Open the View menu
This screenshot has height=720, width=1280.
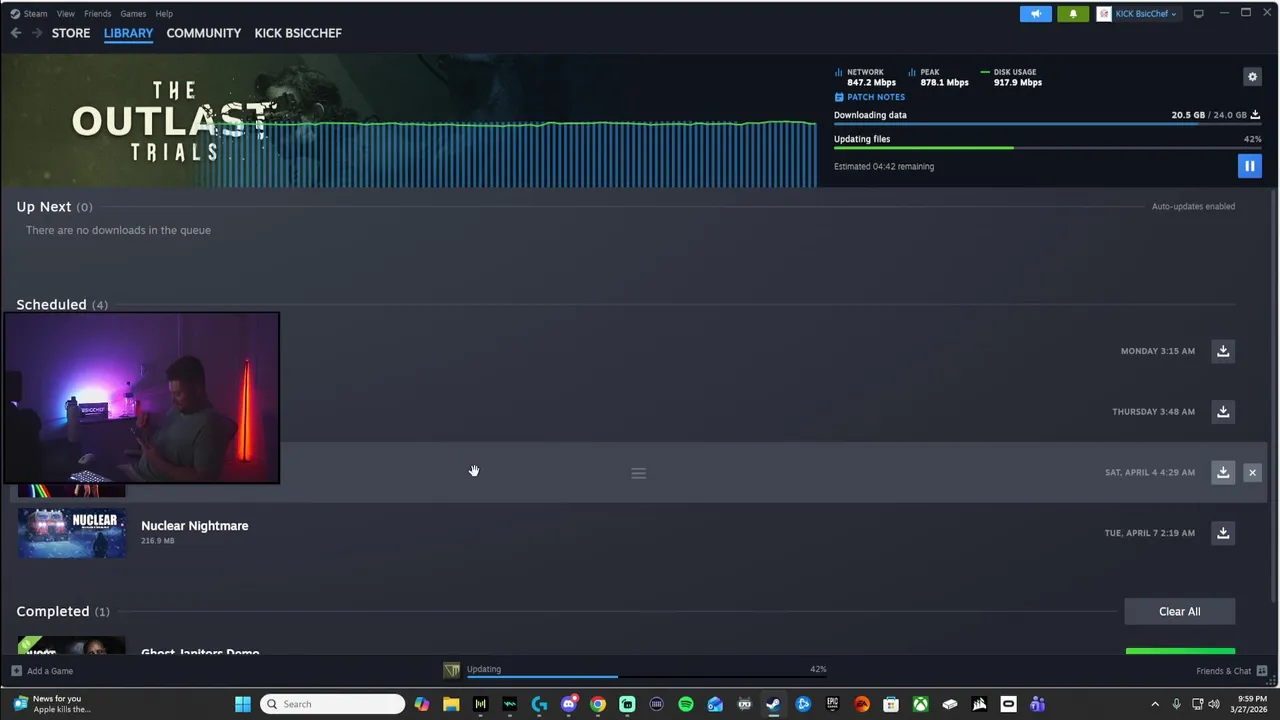[66, 14]
